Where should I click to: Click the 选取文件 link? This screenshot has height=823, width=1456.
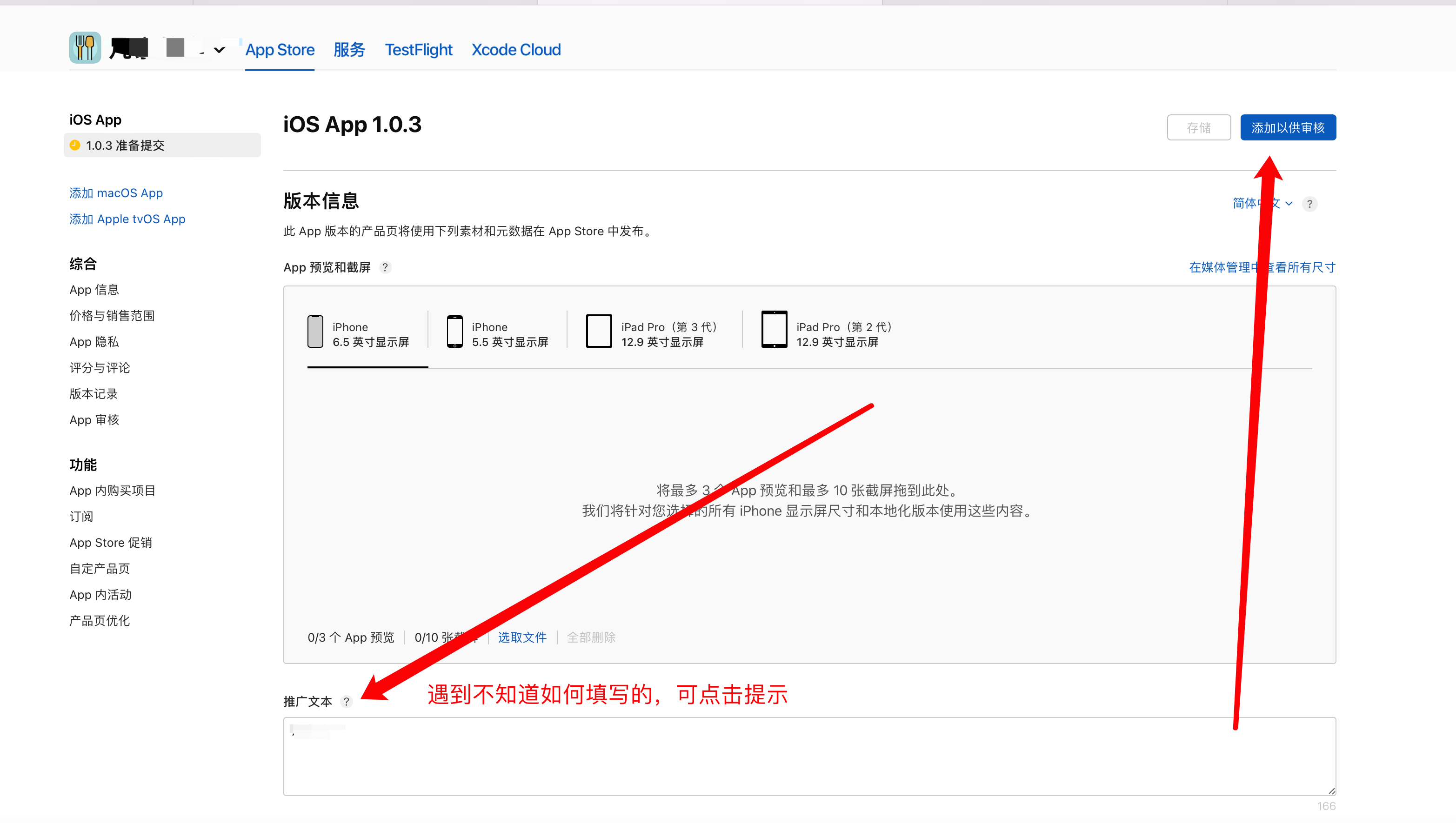pyautogui.click(x=522, y=637)
